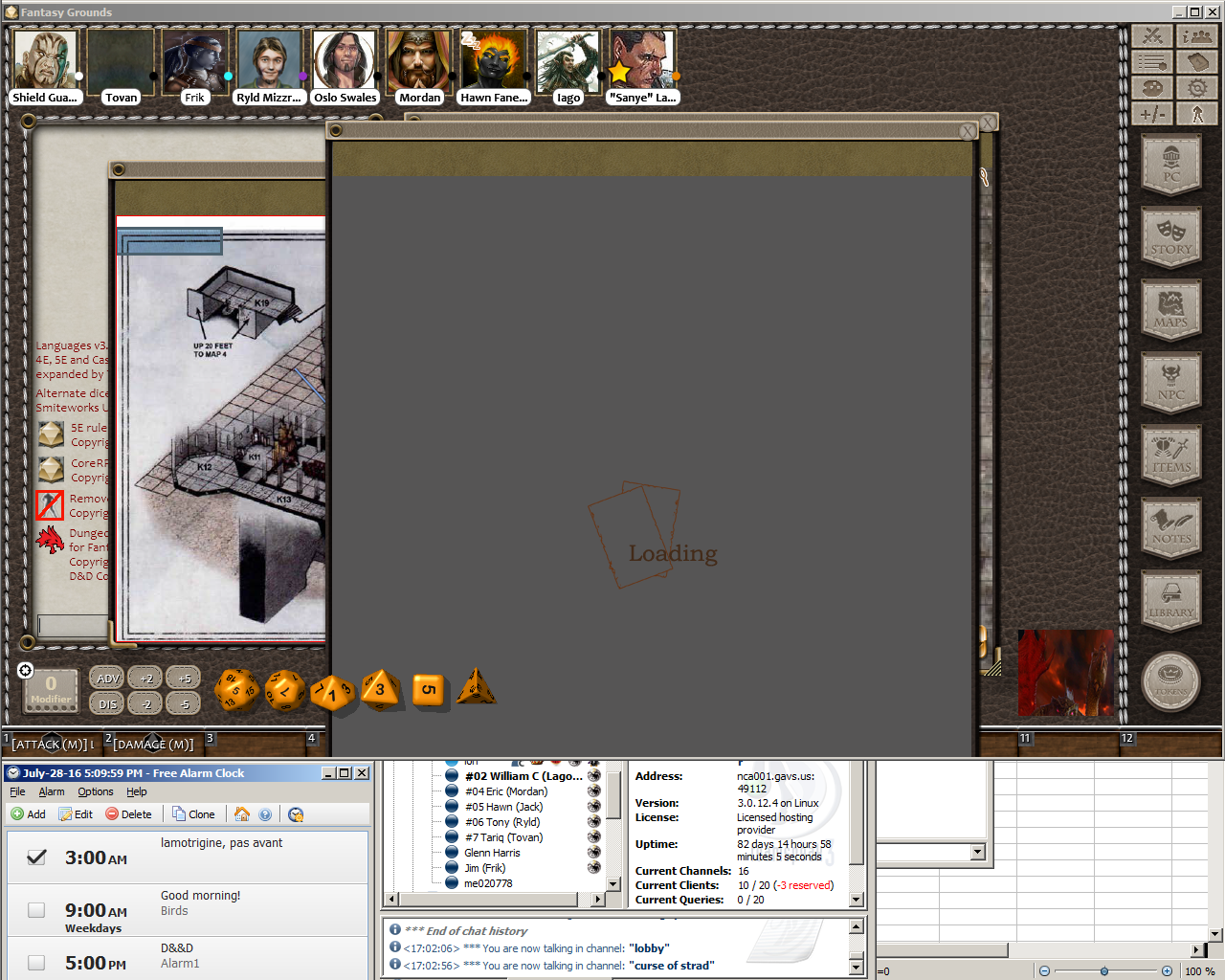1225x980 pixels.
Task: Toggle the -2 modifier button
Action: click(145, 703)
